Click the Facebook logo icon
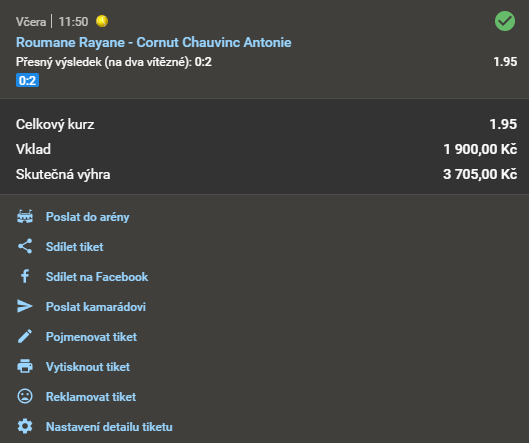Screen dimensions: 529x443 25,276
